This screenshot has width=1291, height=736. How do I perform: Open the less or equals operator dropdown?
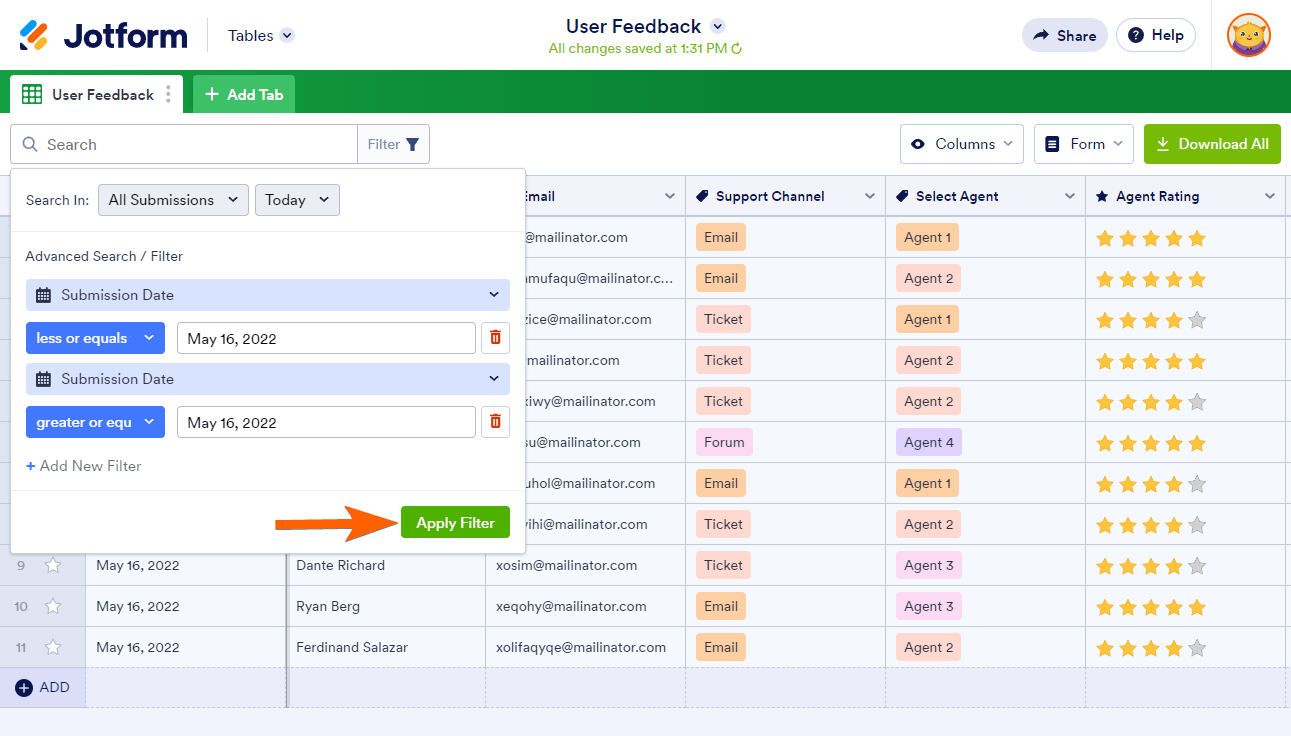(x=95, y=338)
